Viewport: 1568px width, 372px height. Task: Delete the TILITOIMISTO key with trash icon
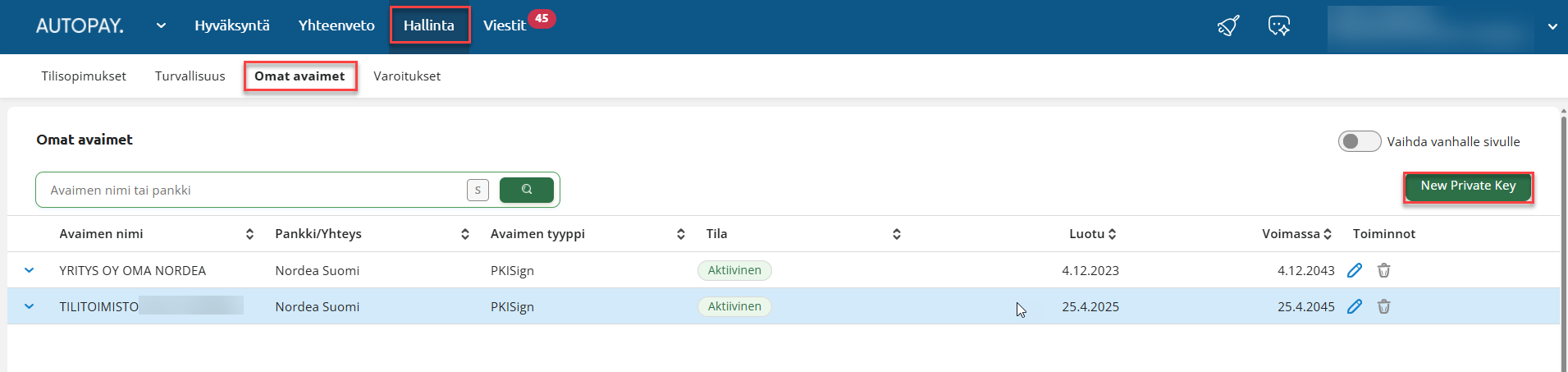point(1383,306)
